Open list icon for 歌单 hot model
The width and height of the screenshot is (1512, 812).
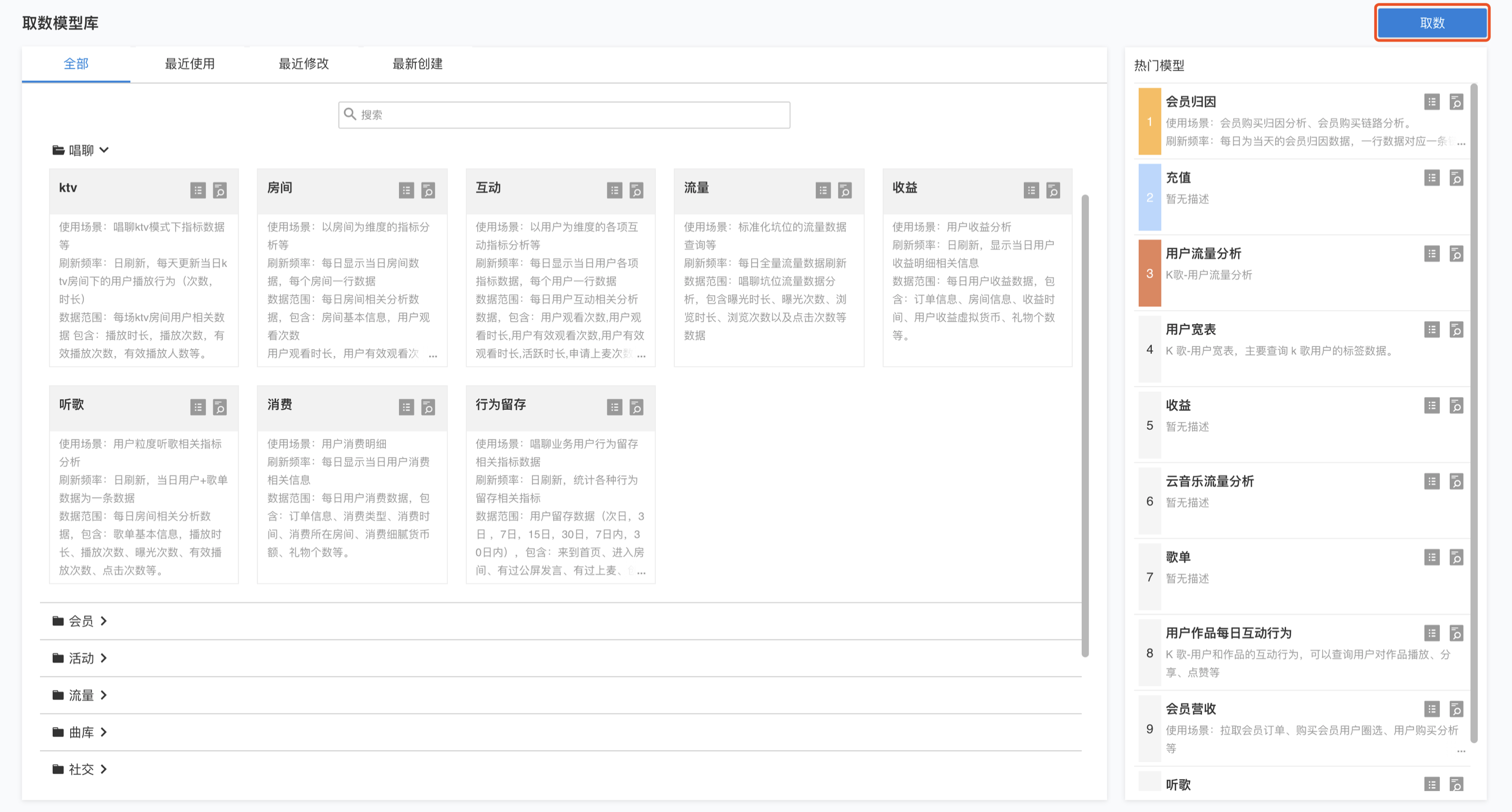pyautogui.click(x=1432, y=557)
